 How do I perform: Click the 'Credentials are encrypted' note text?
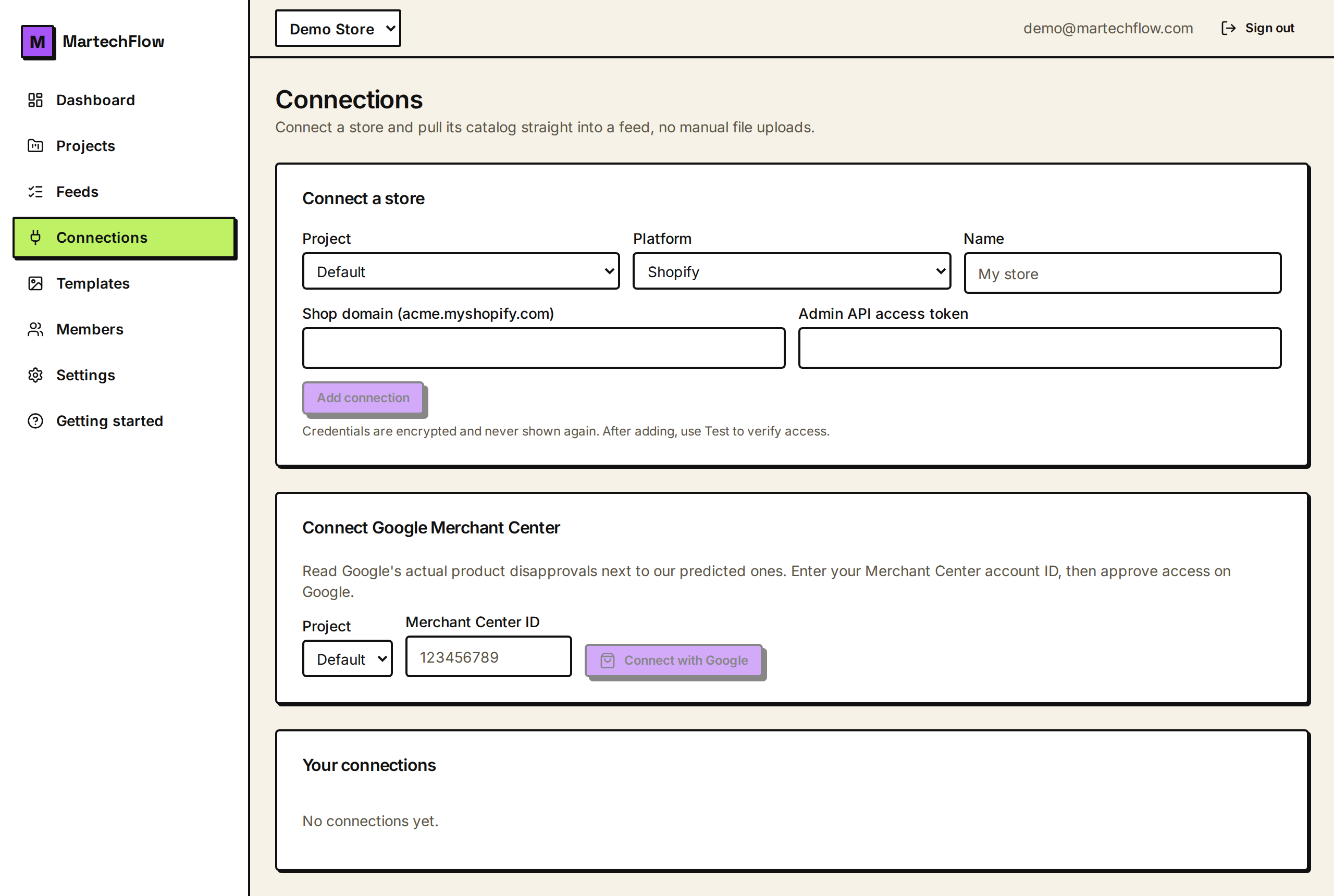click(x=565, y=431)
